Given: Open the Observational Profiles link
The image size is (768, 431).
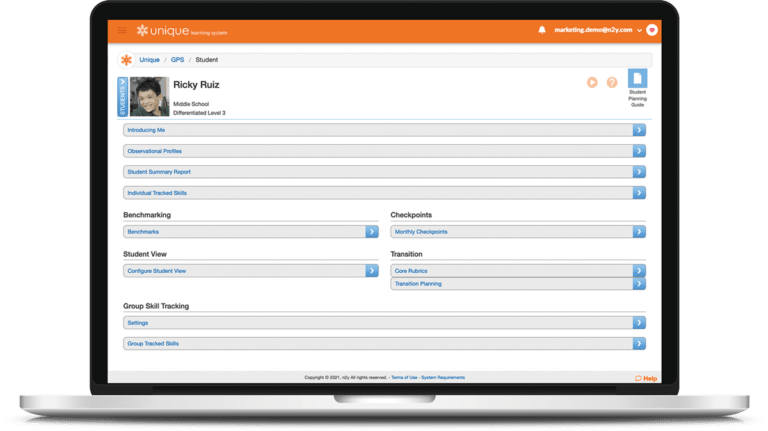Looking at the screenshot, I should pyautogui.click(x=154, y=151).
